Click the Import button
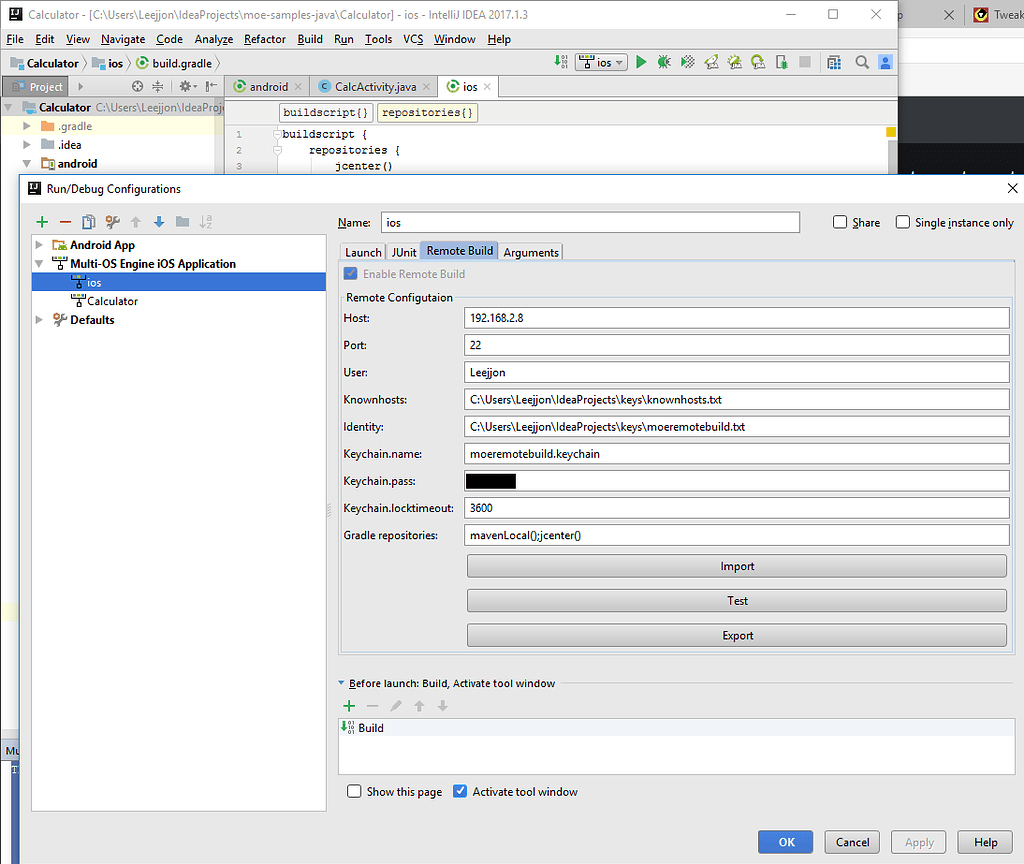This screenshot has width=1024, height=864. point(737,566)
